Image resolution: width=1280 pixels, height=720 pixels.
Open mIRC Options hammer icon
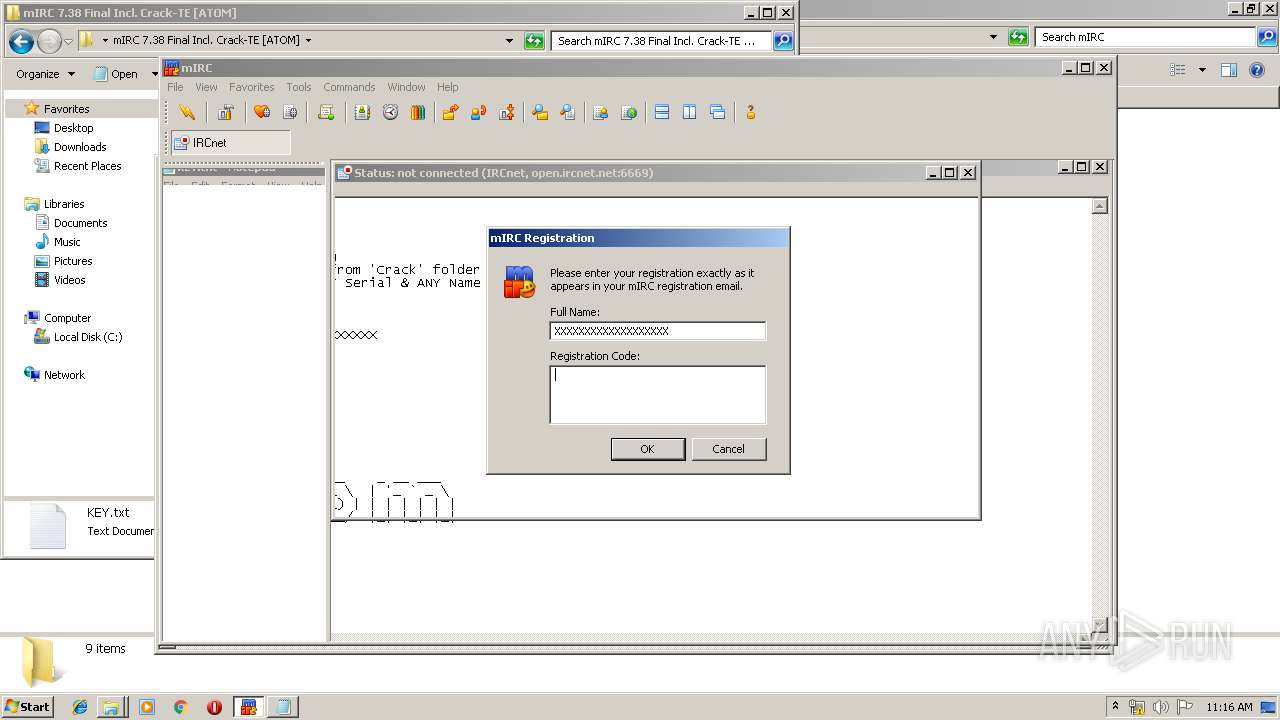tap(226, 112)
